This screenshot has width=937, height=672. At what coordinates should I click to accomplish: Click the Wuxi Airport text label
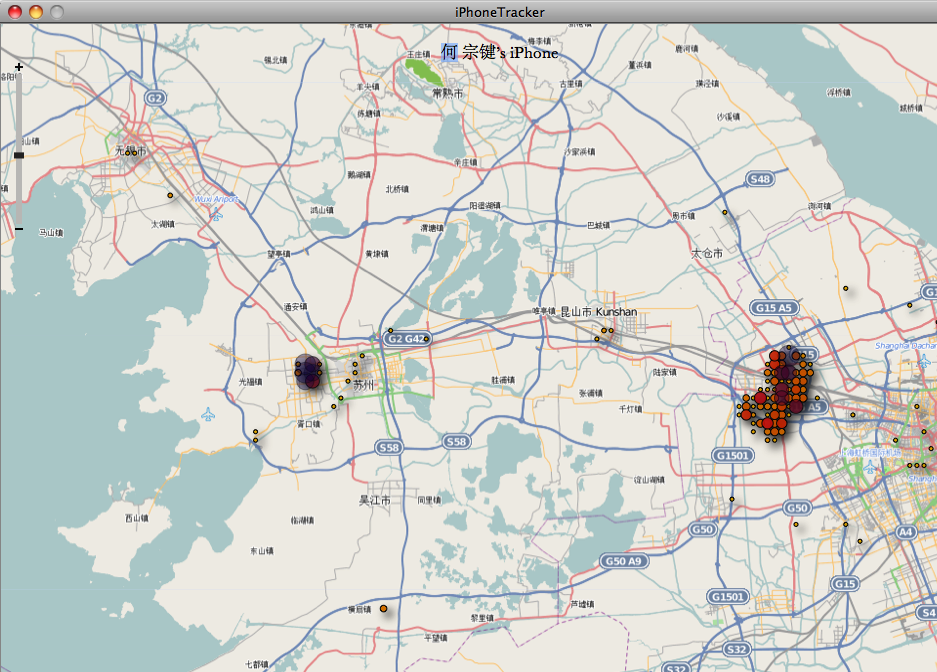point(215,199)
